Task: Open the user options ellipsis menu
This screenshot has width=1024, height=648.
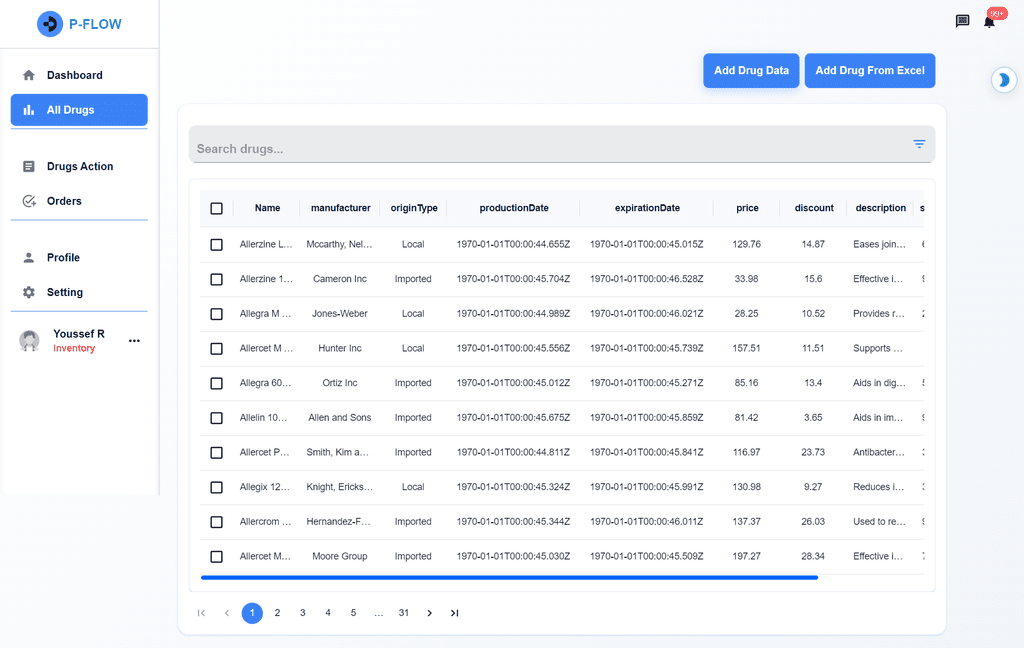Action: (135, 341)
